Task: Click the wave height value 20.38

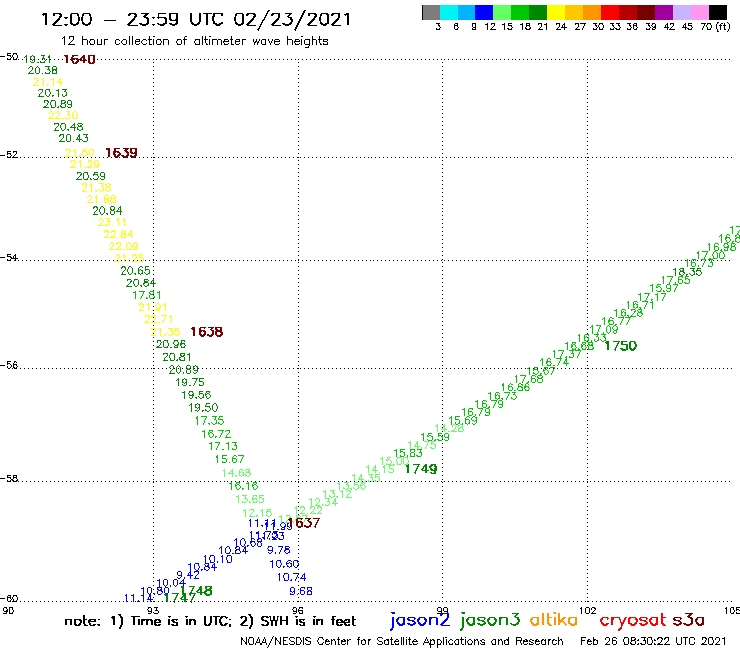Action: tap(42, 70)
